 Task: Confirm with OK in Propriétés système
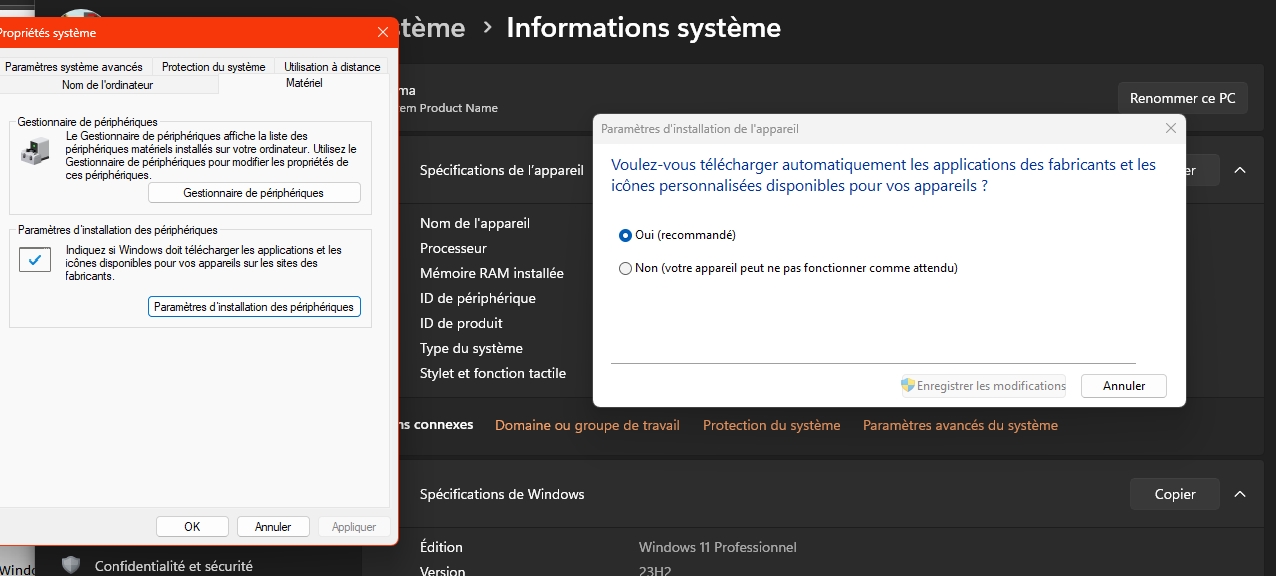[x=192, y=527]
